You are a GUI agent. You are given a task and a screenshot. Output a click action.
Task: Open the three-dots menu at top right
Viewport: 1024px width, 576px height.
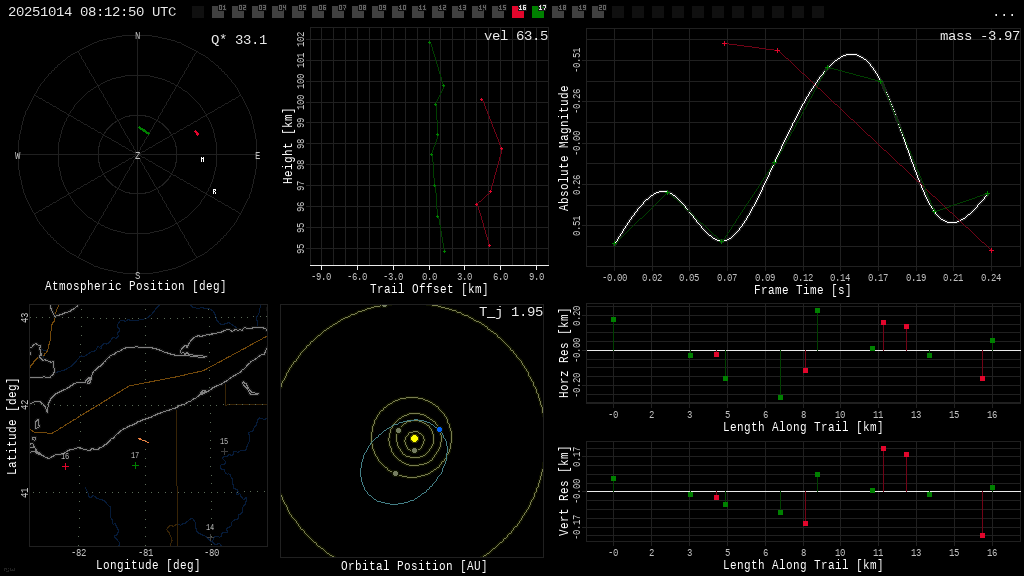tap(1003, 13)
